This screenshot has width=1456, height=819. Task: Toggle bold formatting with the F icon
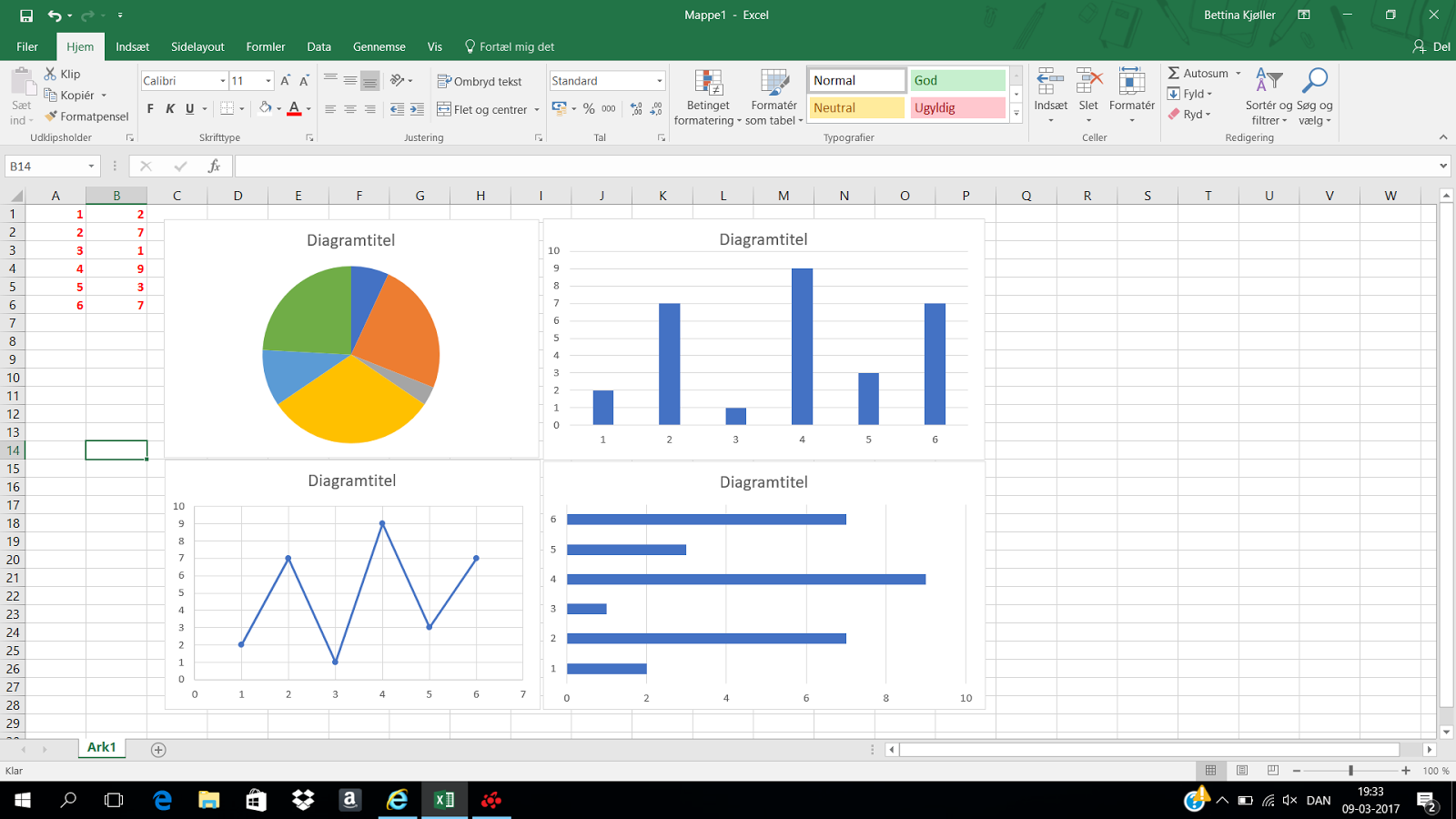click(x=149, y=108)
